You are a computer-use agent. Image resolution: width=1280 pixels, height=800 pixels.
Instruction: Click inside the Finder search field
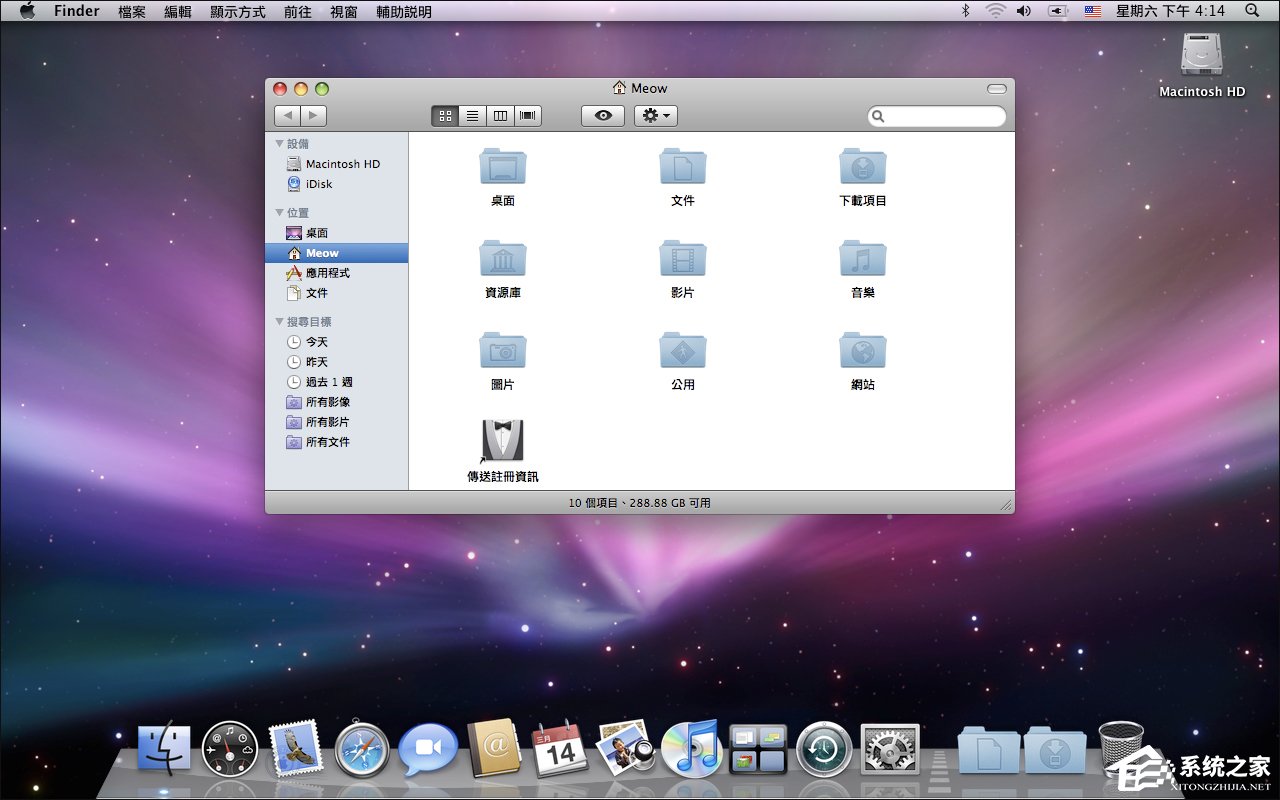pyautogui.click(x=936, y=116)
